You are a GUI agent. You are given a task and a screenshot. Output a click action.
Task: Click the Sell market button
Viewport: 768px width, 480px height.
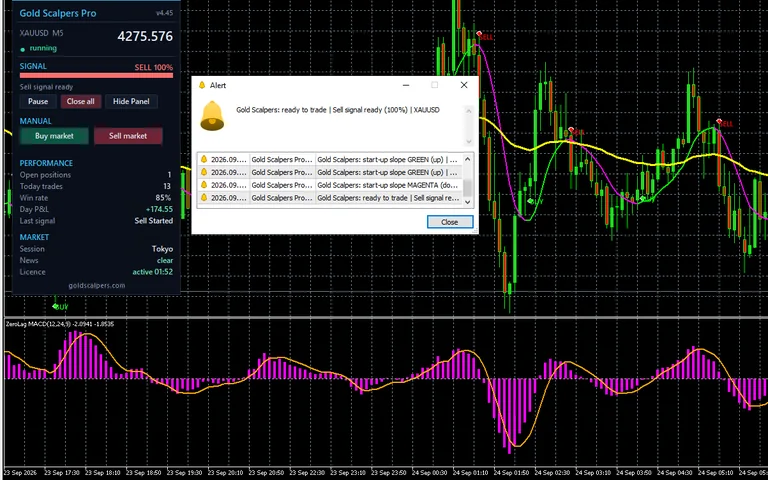click(x=128, y=136)
